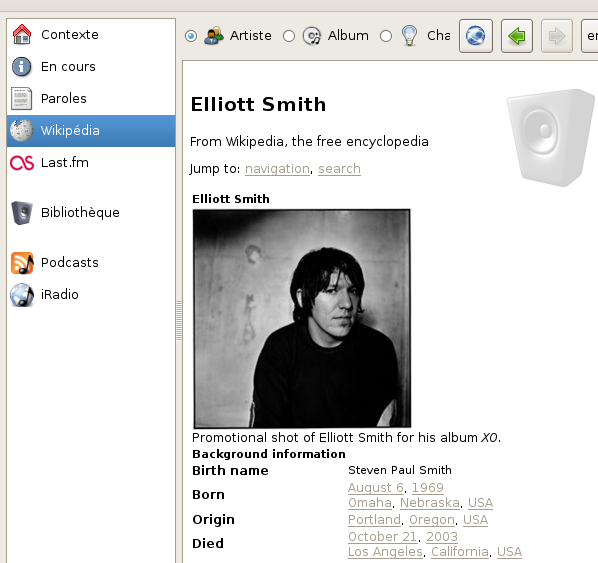Open the USA link after Oregon
This screenshot has width=598, height=563.
coord(476,520)
